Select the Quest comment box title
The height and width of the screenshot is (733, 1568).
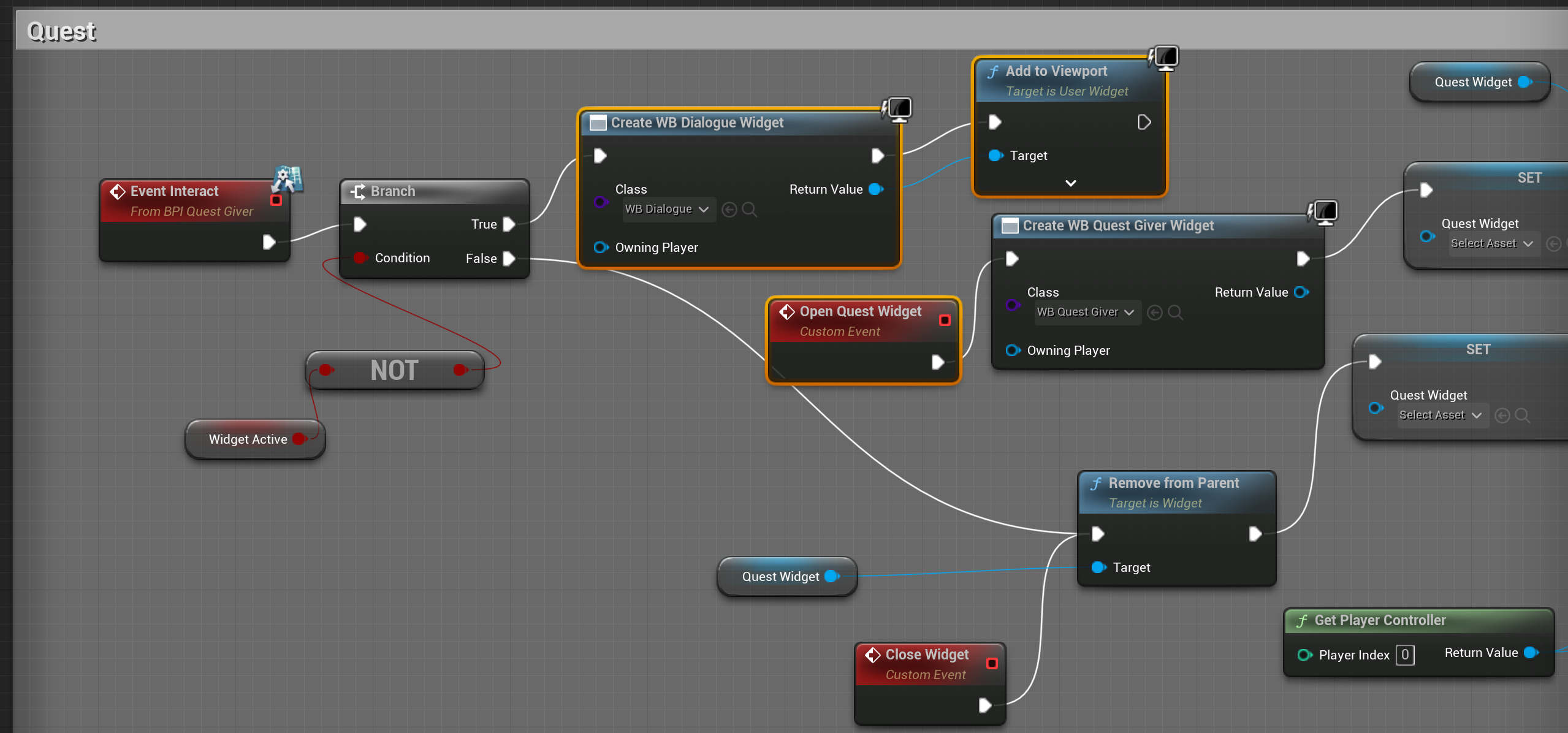tap(61, 31)
